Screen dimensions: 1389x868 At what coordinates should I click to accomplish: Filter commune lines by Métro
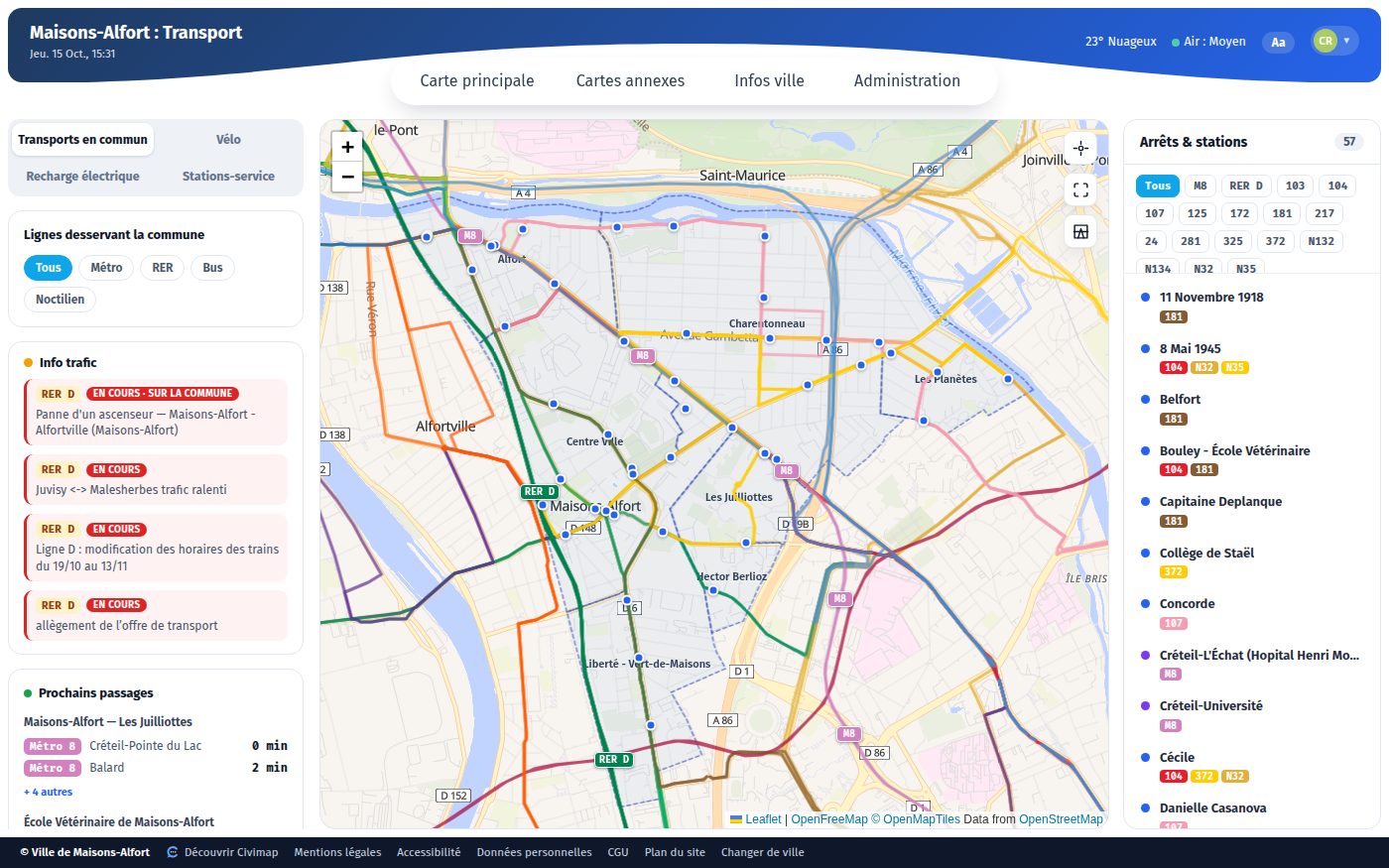tap(106, 268)
